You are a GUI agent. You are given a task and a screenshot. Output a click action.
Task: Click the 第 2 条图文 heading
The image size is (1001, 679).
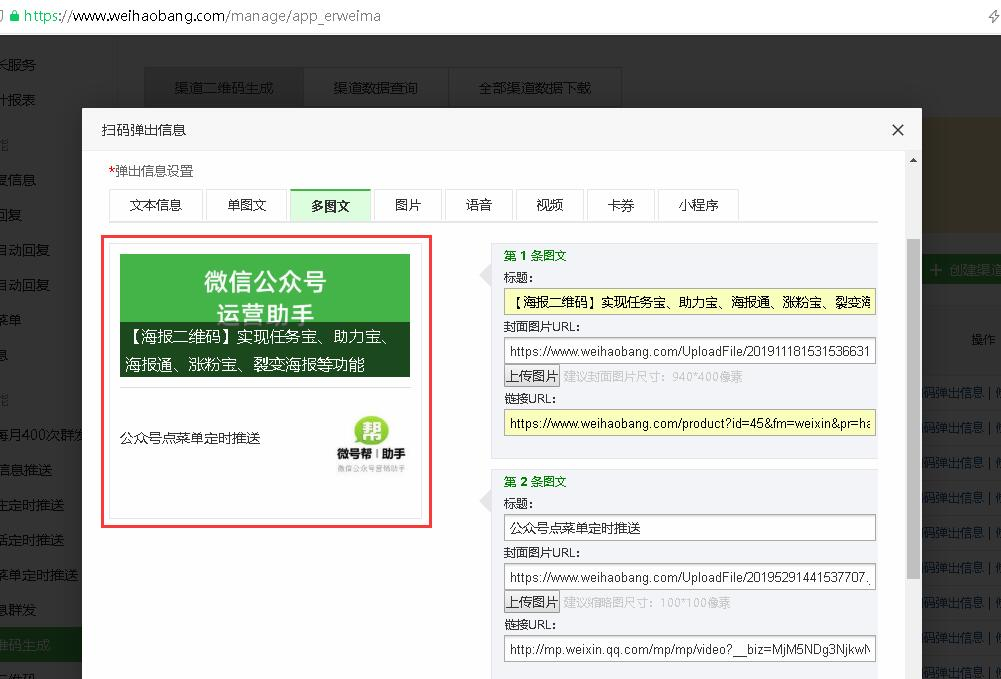tap(534, 482)
